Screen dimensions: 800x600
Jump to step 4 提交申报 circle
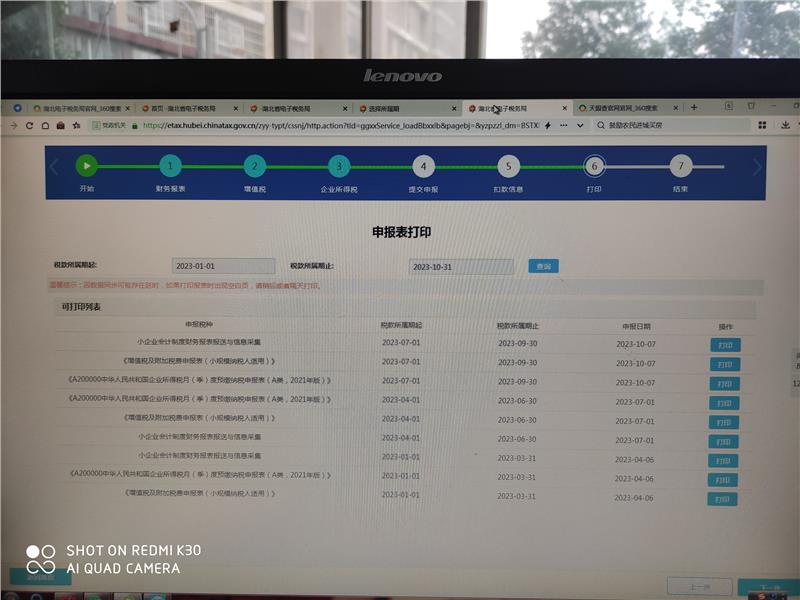coord(423,167)
